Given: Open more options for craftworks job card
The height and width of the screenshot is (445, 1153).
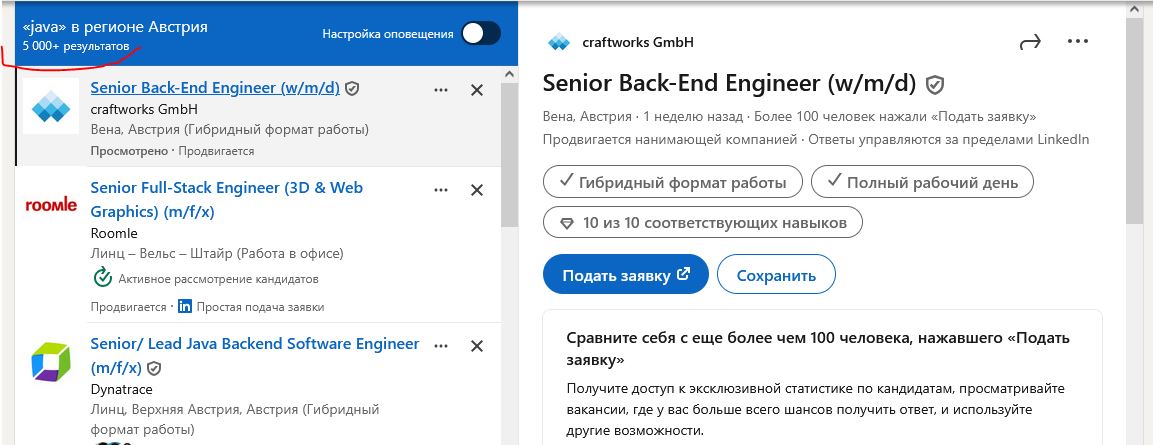Looking at the screenshot, I should coord(441,90).
